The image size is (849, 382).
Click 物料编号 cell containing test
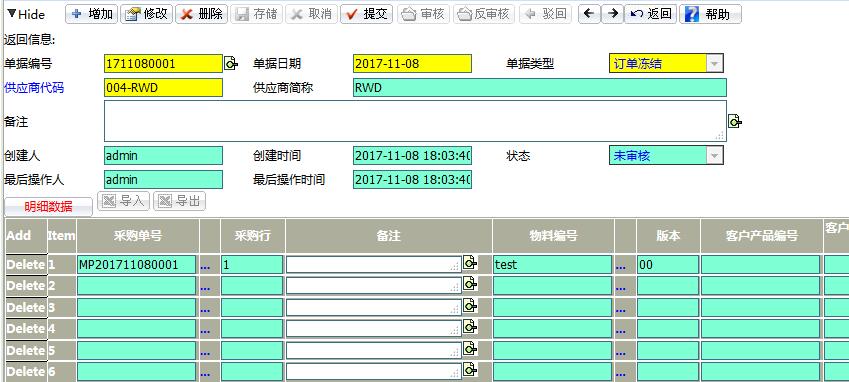[x=552, y=265]
